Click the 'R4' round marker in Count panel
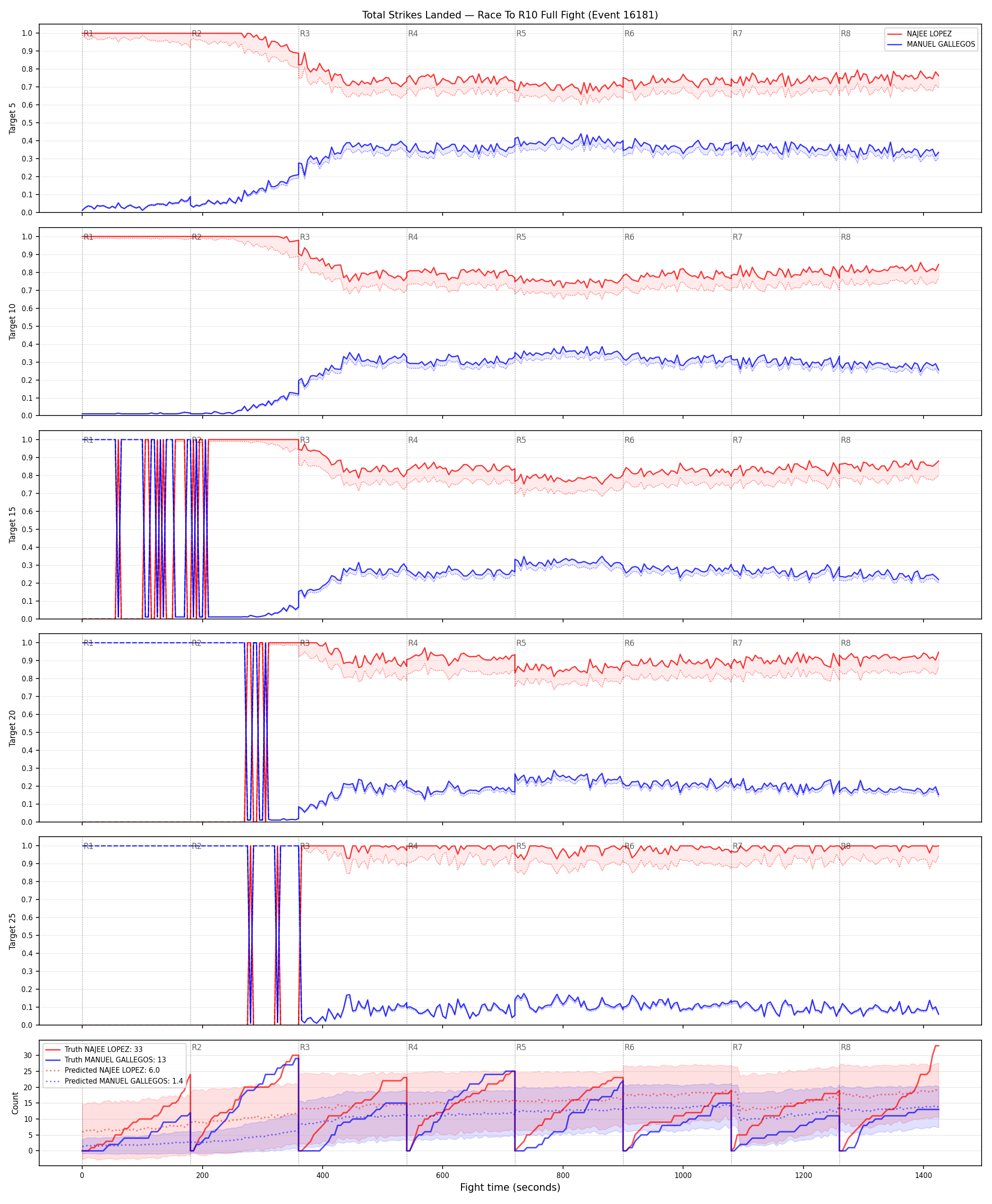 [x=412, y=1047]
